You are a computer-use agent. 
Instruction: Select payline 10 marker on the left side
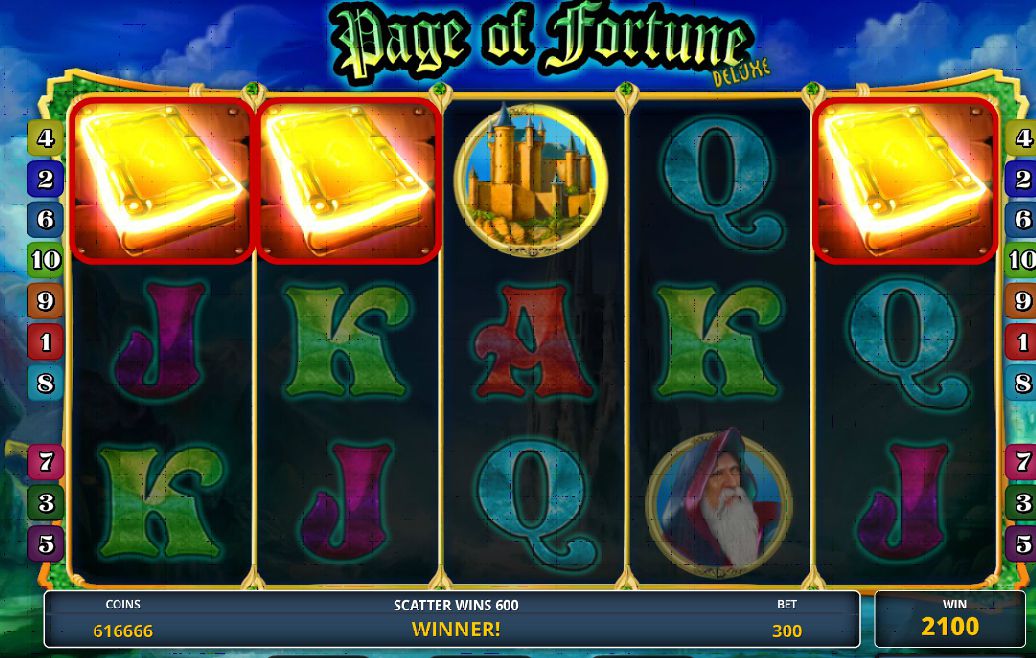tap(45, 260)
